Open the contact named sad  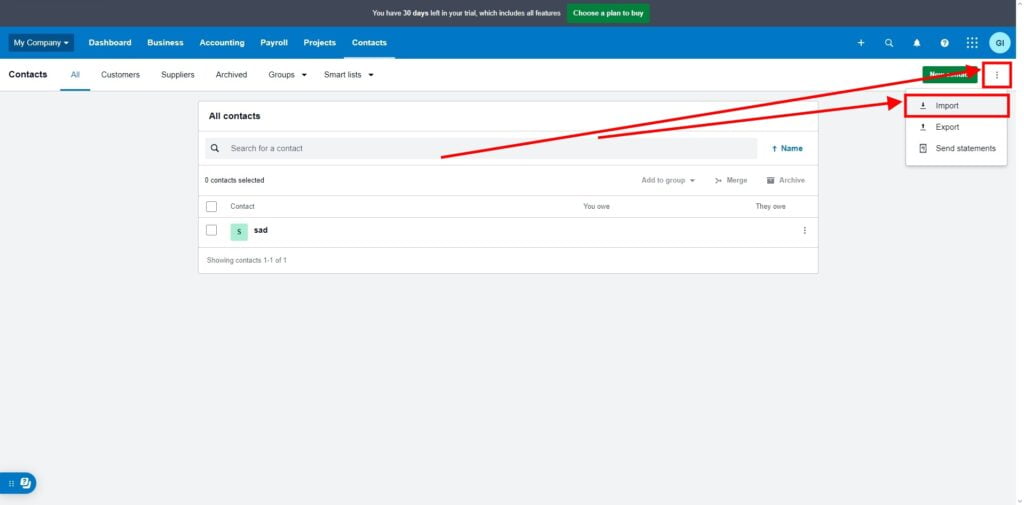click(x=261, y=231)
